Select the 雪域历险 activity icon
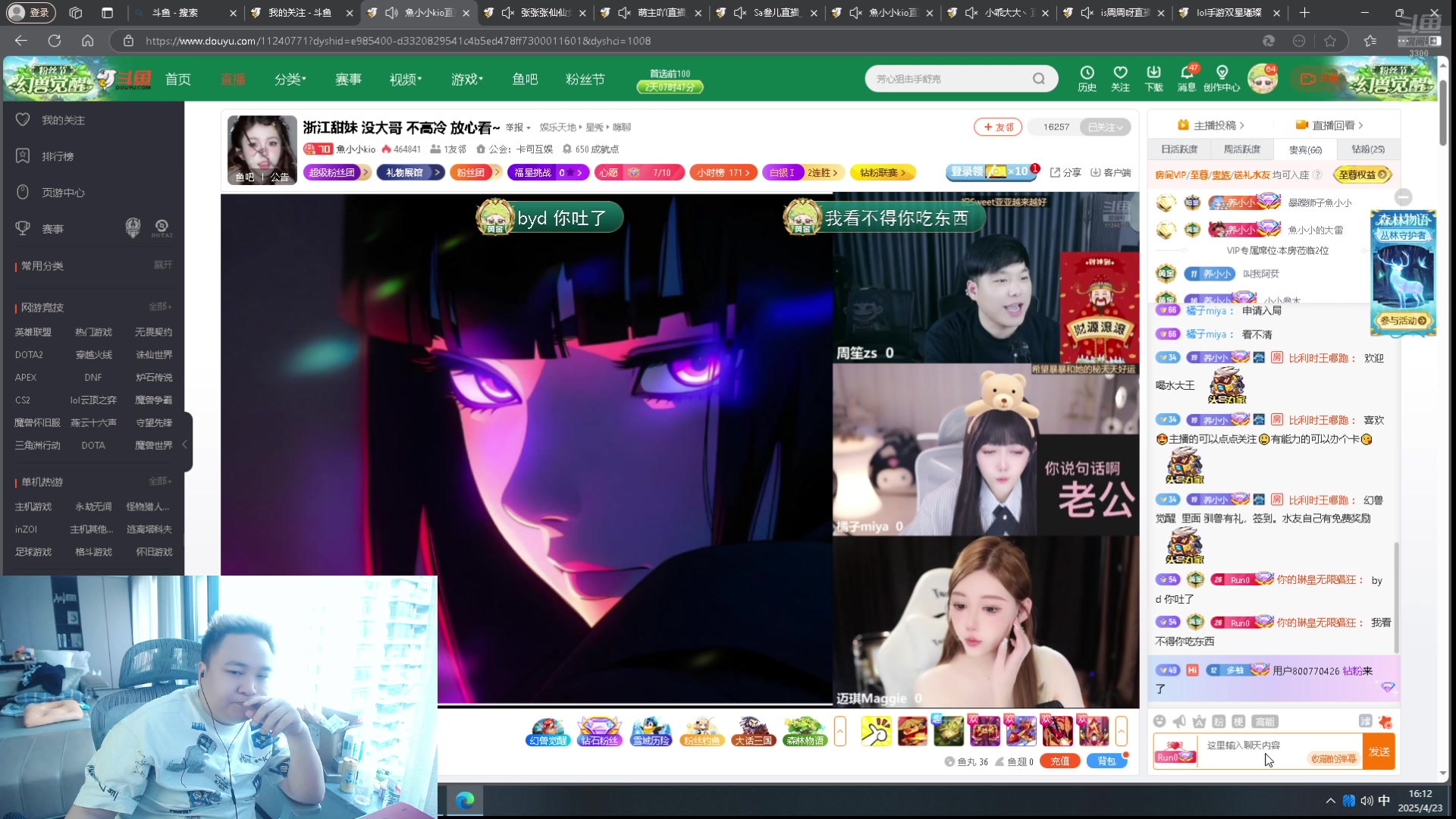 [651, 731]
